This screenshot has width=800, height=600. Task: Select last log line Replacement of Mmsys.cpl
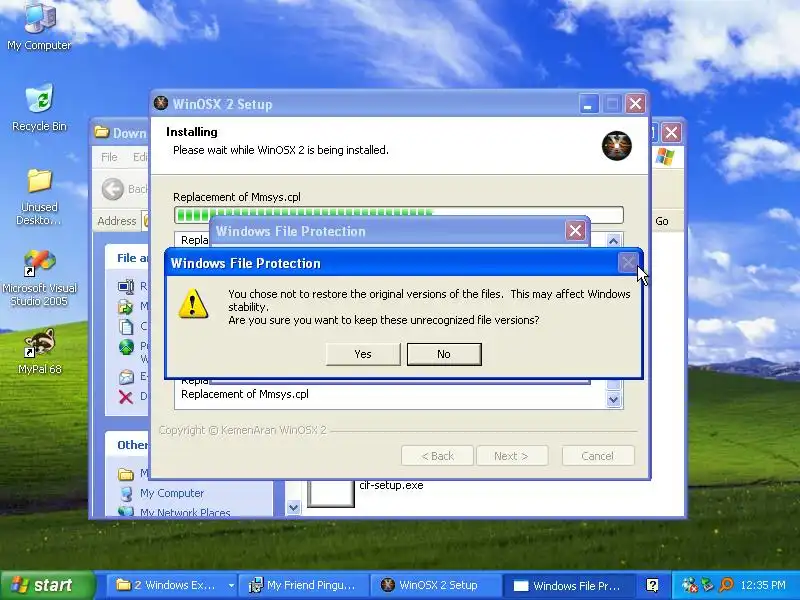tap(244, 394)
